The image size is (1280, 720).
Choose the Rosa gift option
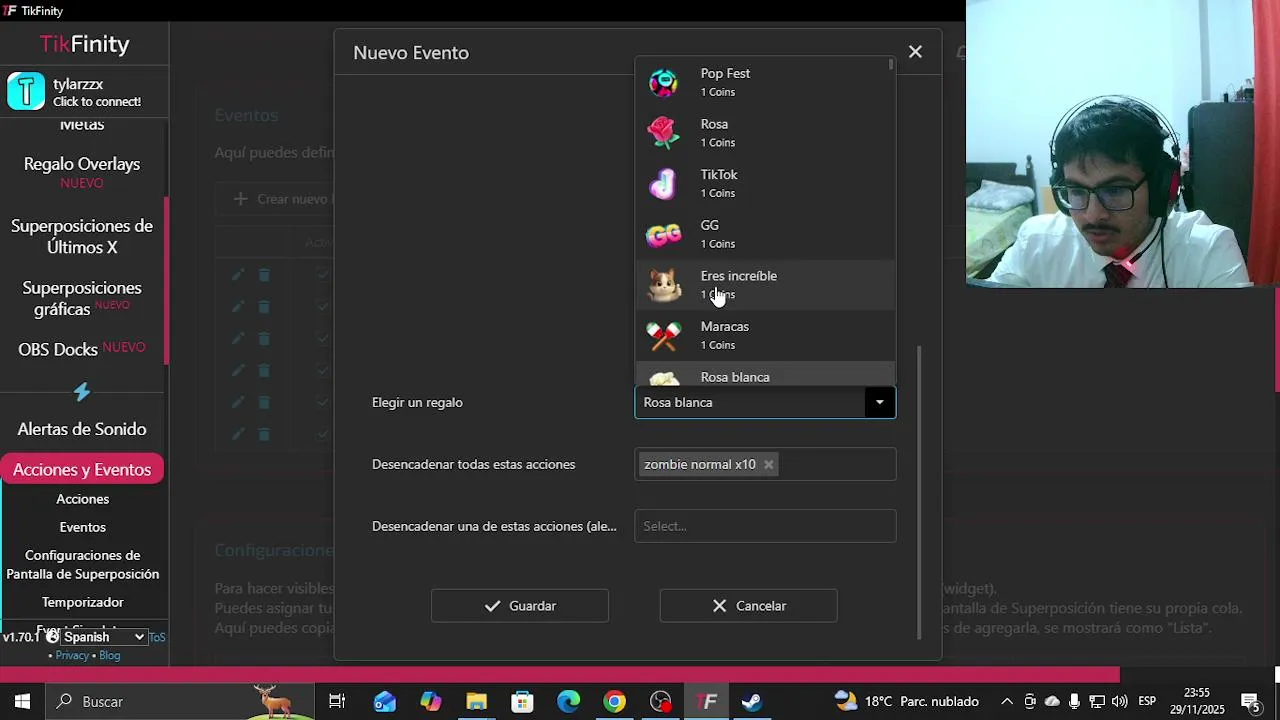tap(765, 133)
